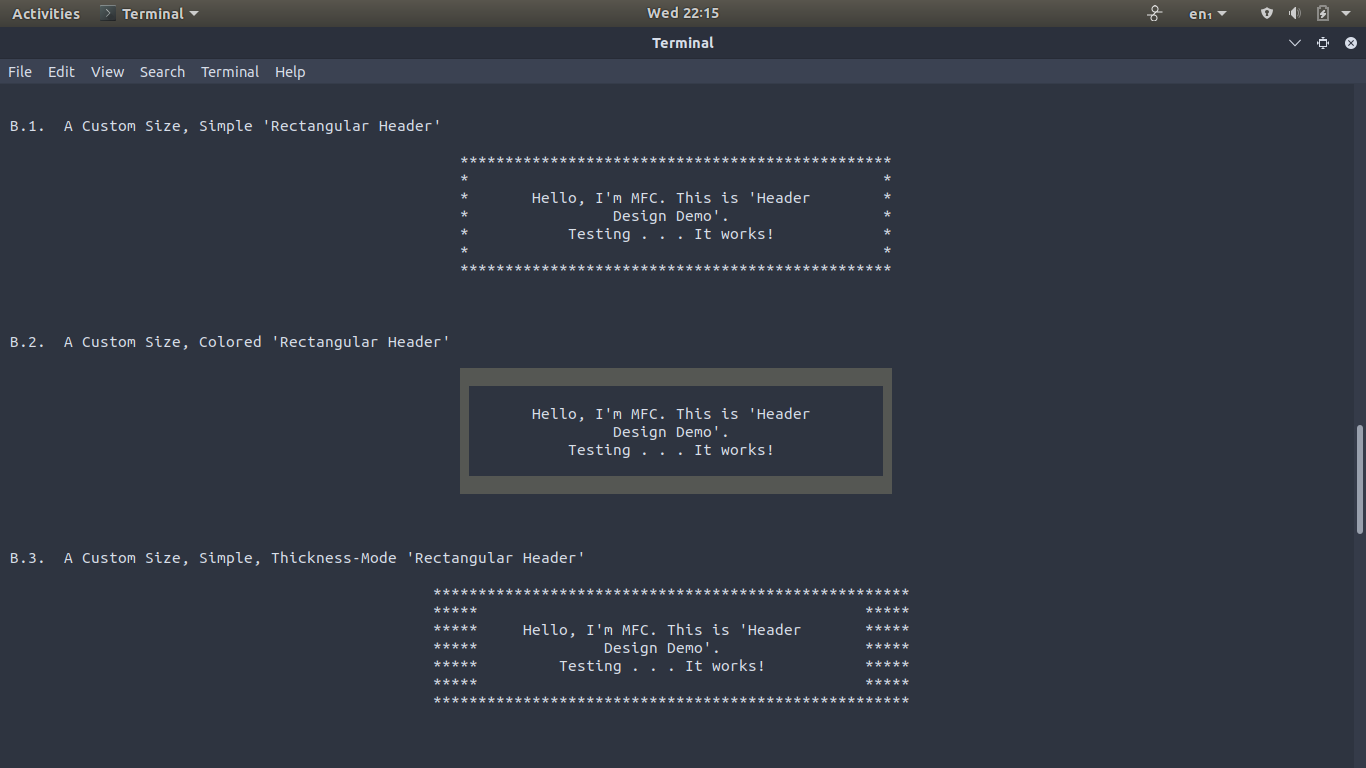Open the volume speaker icon
Screen dimensions: 1366x768
coord(1294,13)
